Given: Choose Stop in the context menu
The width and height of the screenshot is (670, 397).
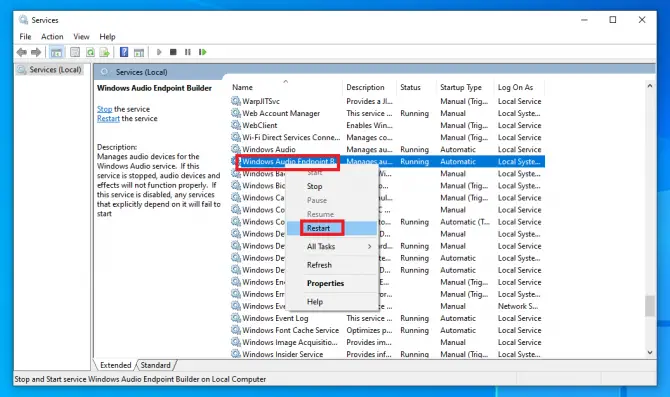Looking at the screenshot, I should [x=332, y=186].
